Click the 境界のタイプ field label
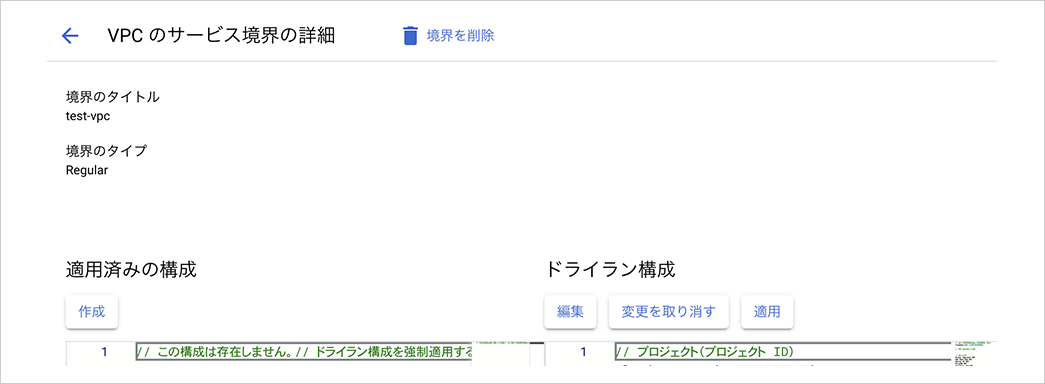This screenshot has width=1045, height=384. click(106, 151)
